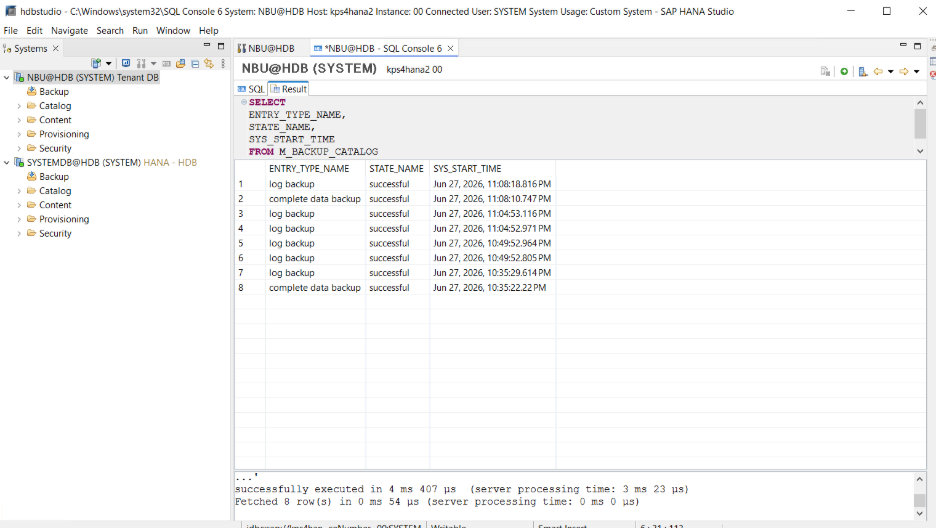Image resolution: width=936 pixels, height=528 pixels.
Task: Open the Edit menu
Action: [x=34, y=30]
